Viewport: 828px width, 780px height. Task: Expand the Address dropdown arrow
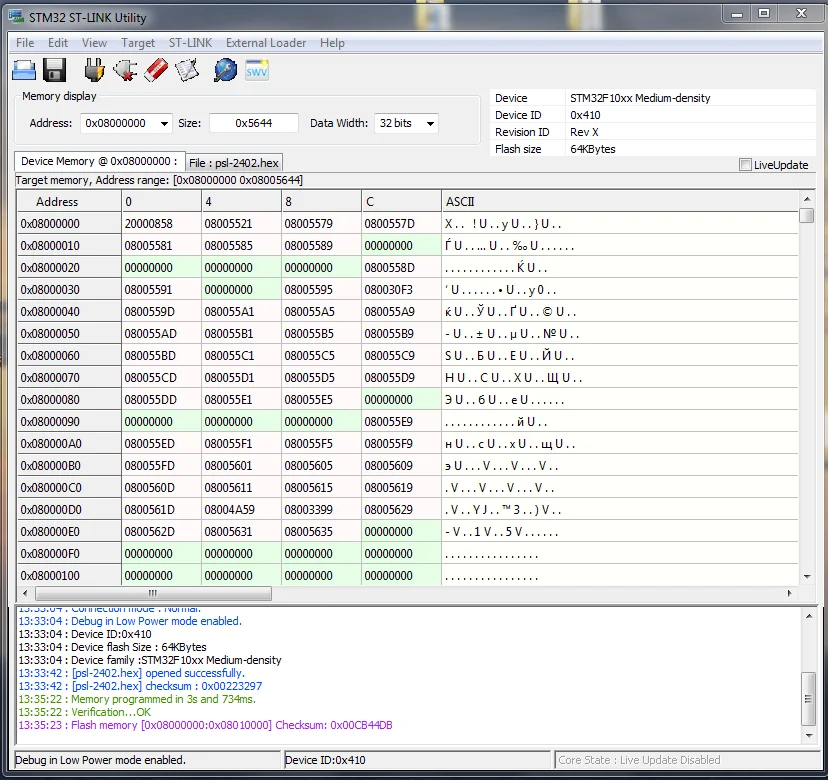(x=164, y=124)
